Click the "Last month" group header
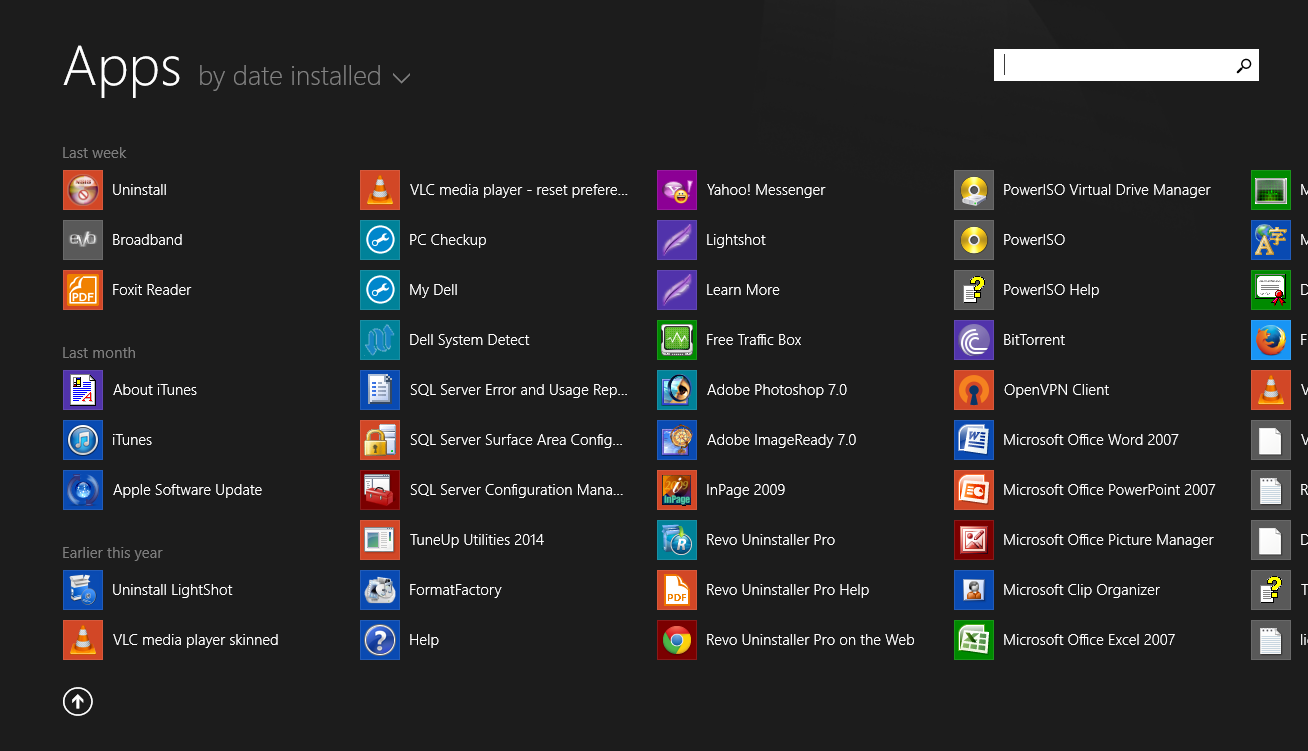 (x=99, y=353)
